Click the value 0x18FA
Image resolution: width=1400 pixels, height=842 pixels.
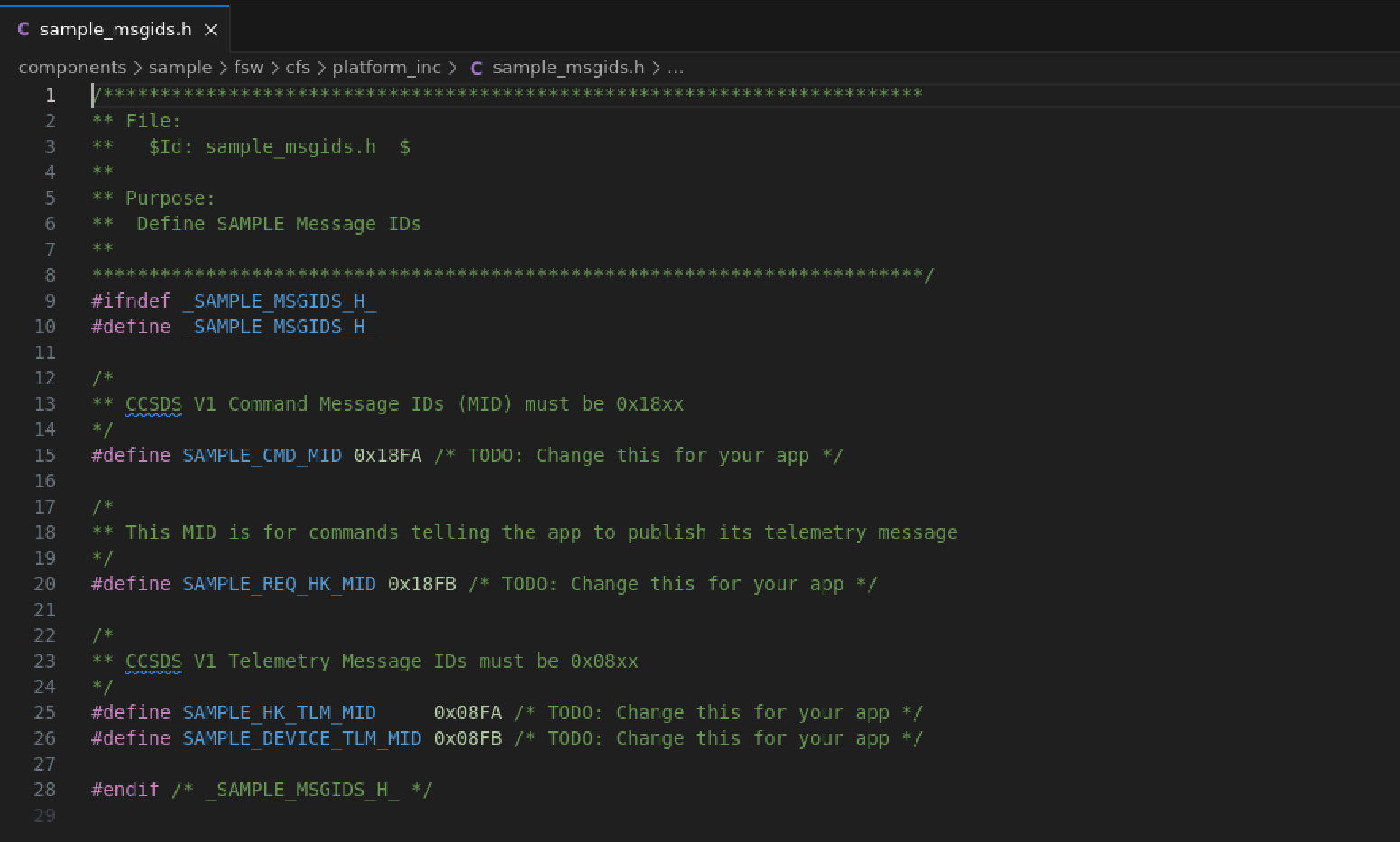[x=388, y=456]
